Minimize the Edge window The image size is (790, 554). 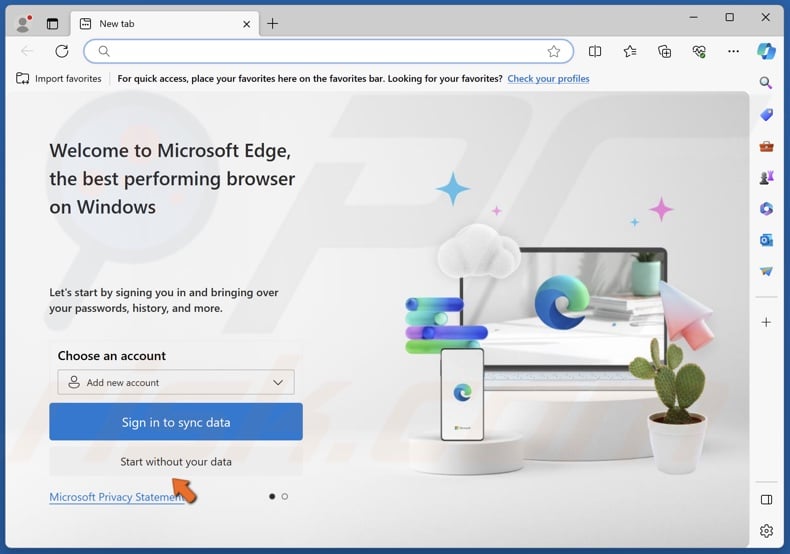[694, 17]
